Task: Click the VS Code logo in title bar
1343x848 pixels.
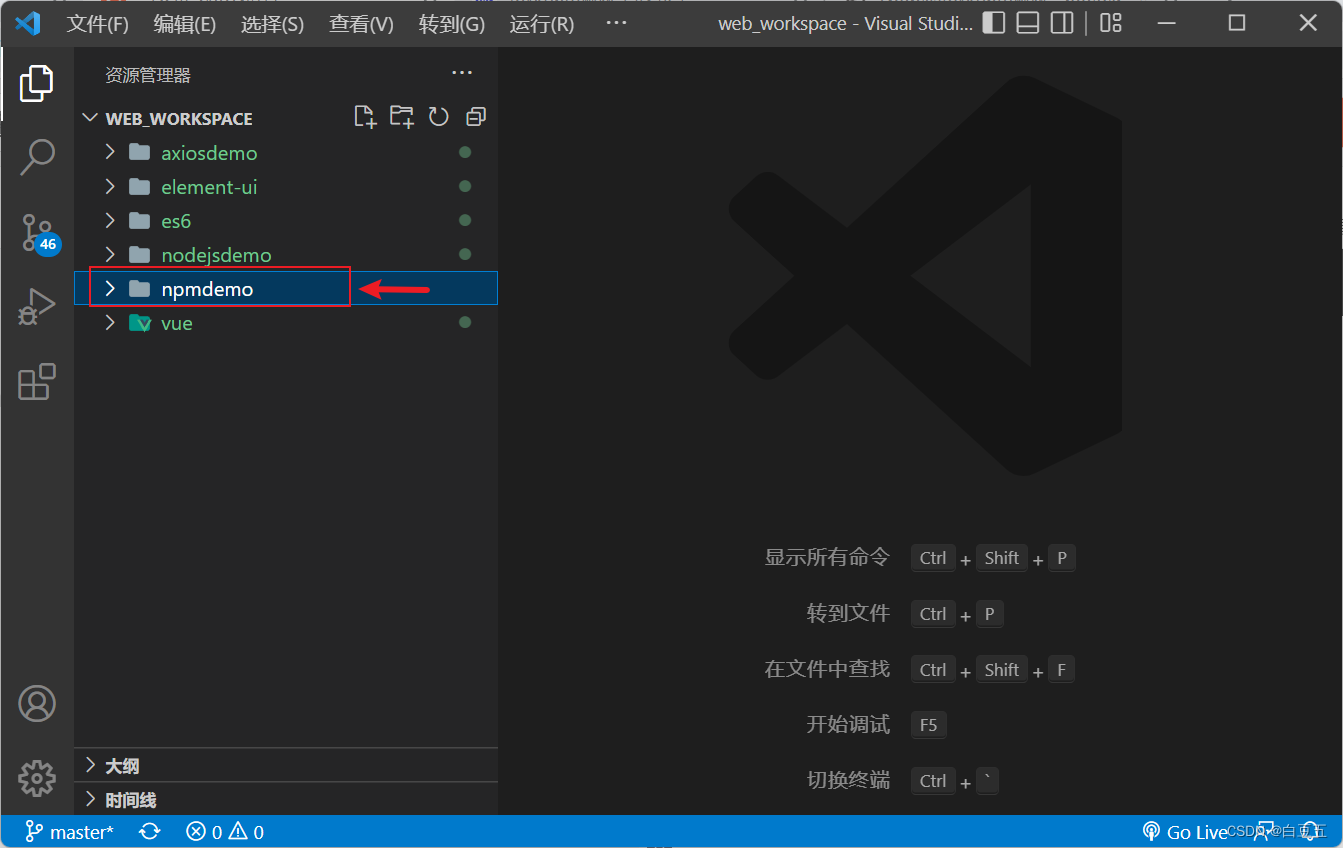Action: click(x=27, y=23)
